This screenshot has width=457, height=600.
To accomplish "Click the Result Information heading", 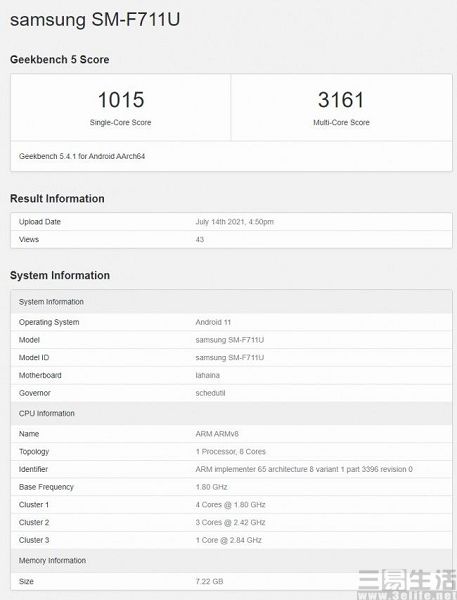I will 57,199.
